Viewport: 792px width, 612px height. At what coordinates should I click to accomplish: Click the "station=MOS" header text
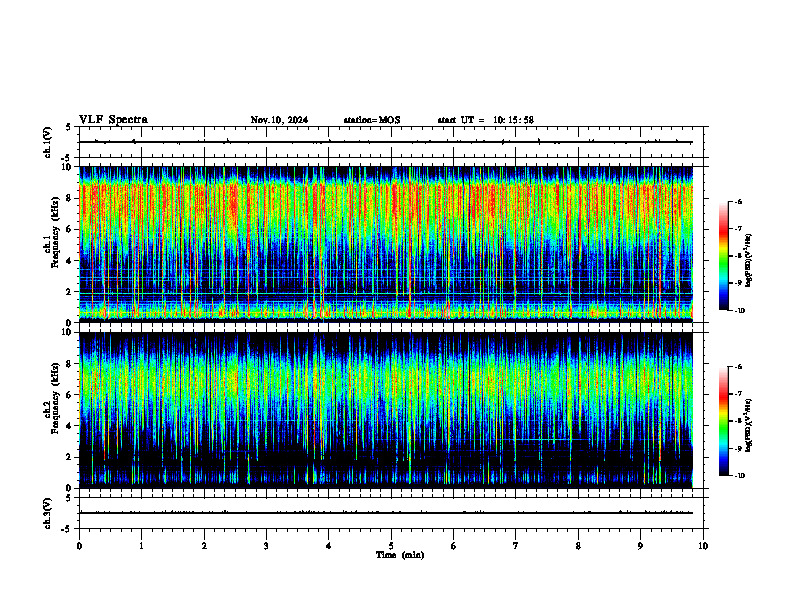pos(372,120)
